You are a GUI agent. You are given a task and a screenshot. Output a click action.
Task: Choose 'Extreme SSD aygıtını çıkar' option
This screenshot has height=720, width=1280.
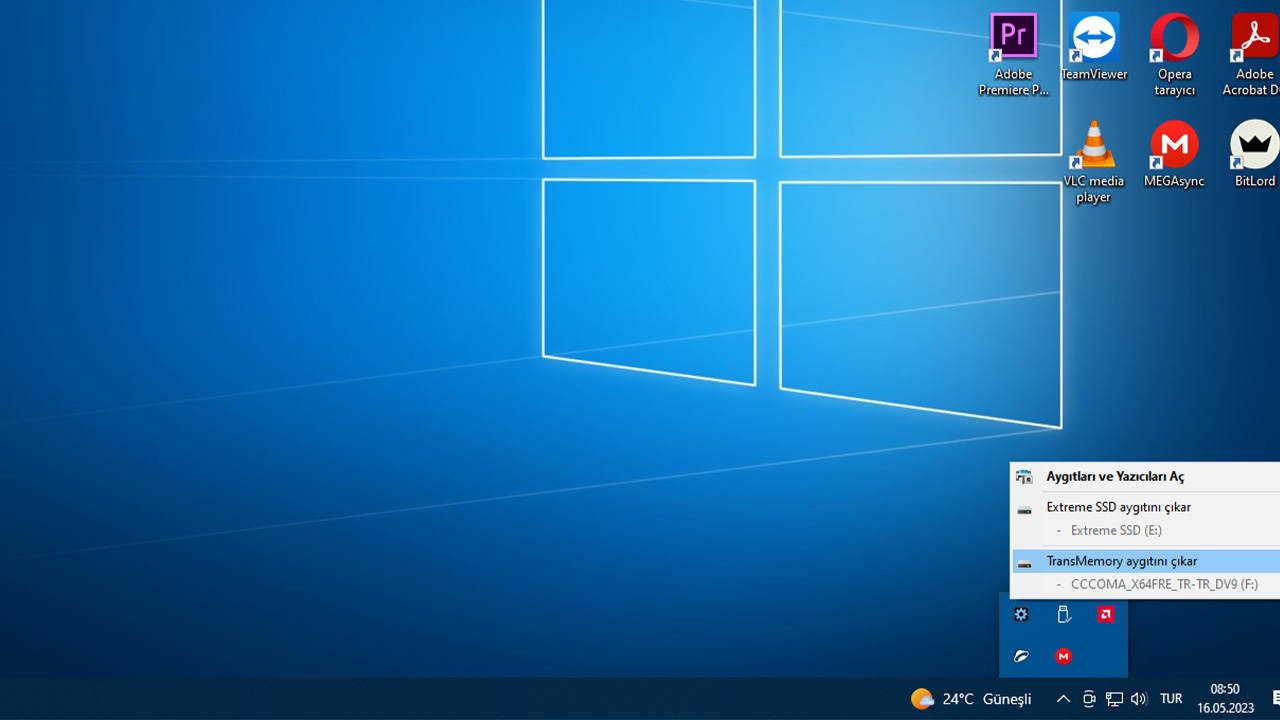click(x=1118, y=507)
